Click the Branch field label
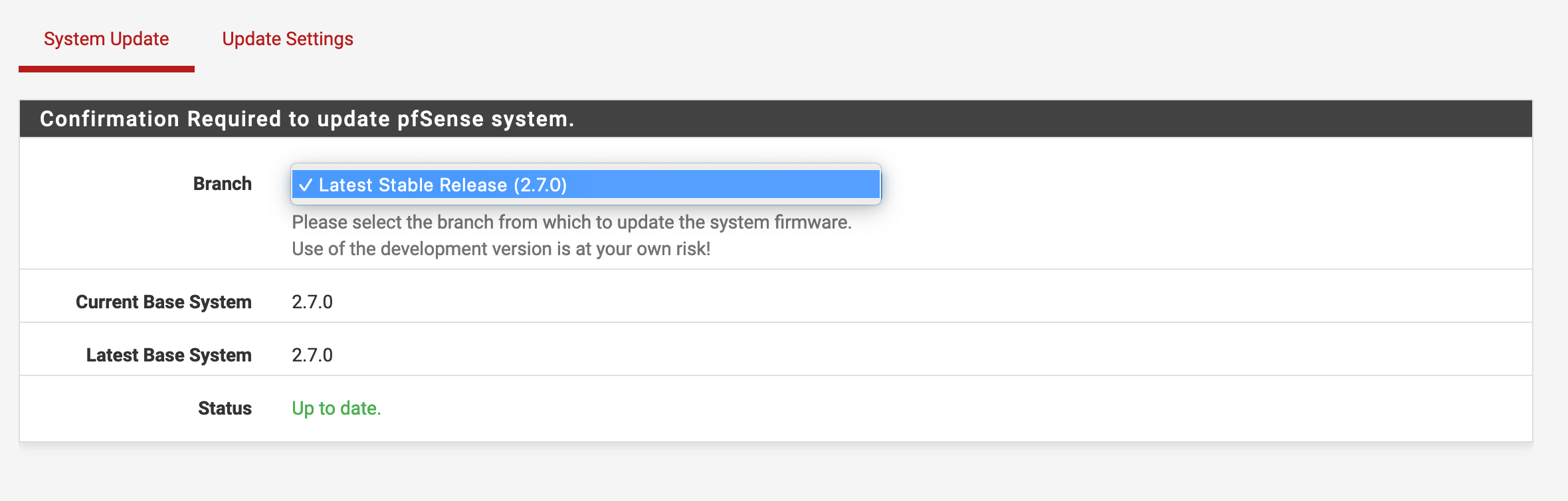The width and height of the screenshot is (1568, 501). coord(222,183)
